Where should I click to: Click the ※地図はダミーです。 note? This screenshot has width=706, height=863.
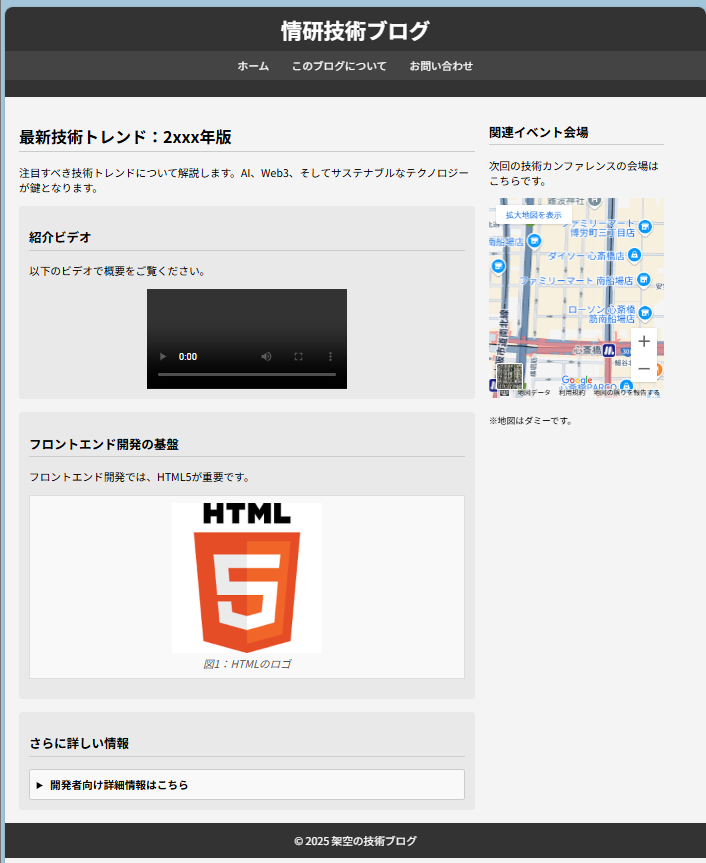[532, 420]
